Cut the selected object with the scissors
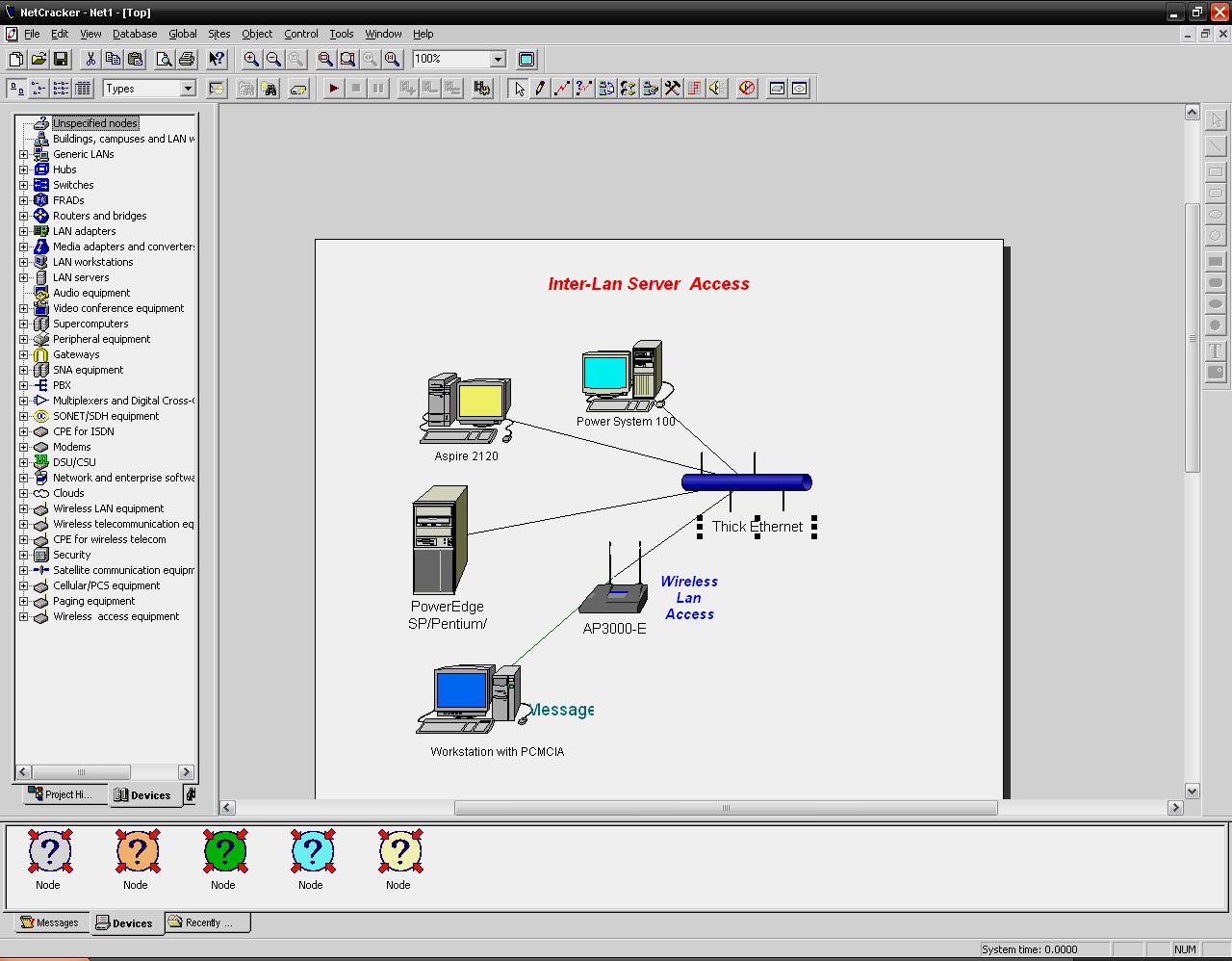The width and height of the screenshot is (1232, 961). point(90,60)
